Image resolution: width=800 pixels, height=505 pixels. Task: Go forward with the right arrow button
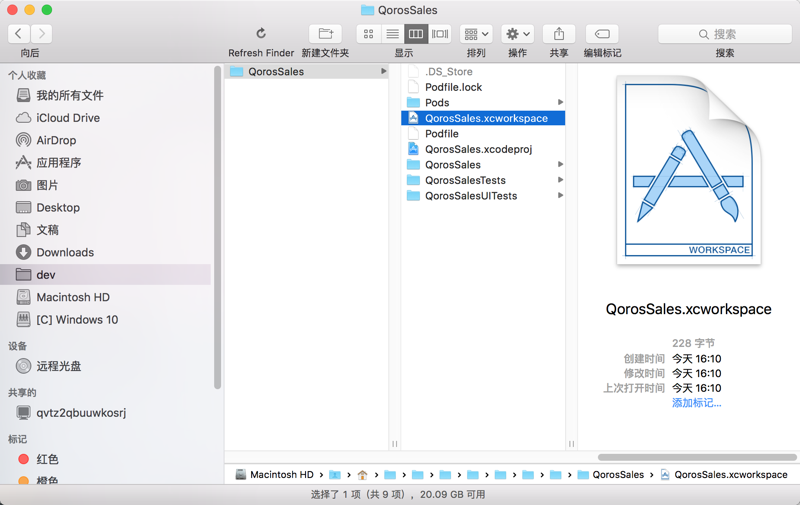coord(41,34)
